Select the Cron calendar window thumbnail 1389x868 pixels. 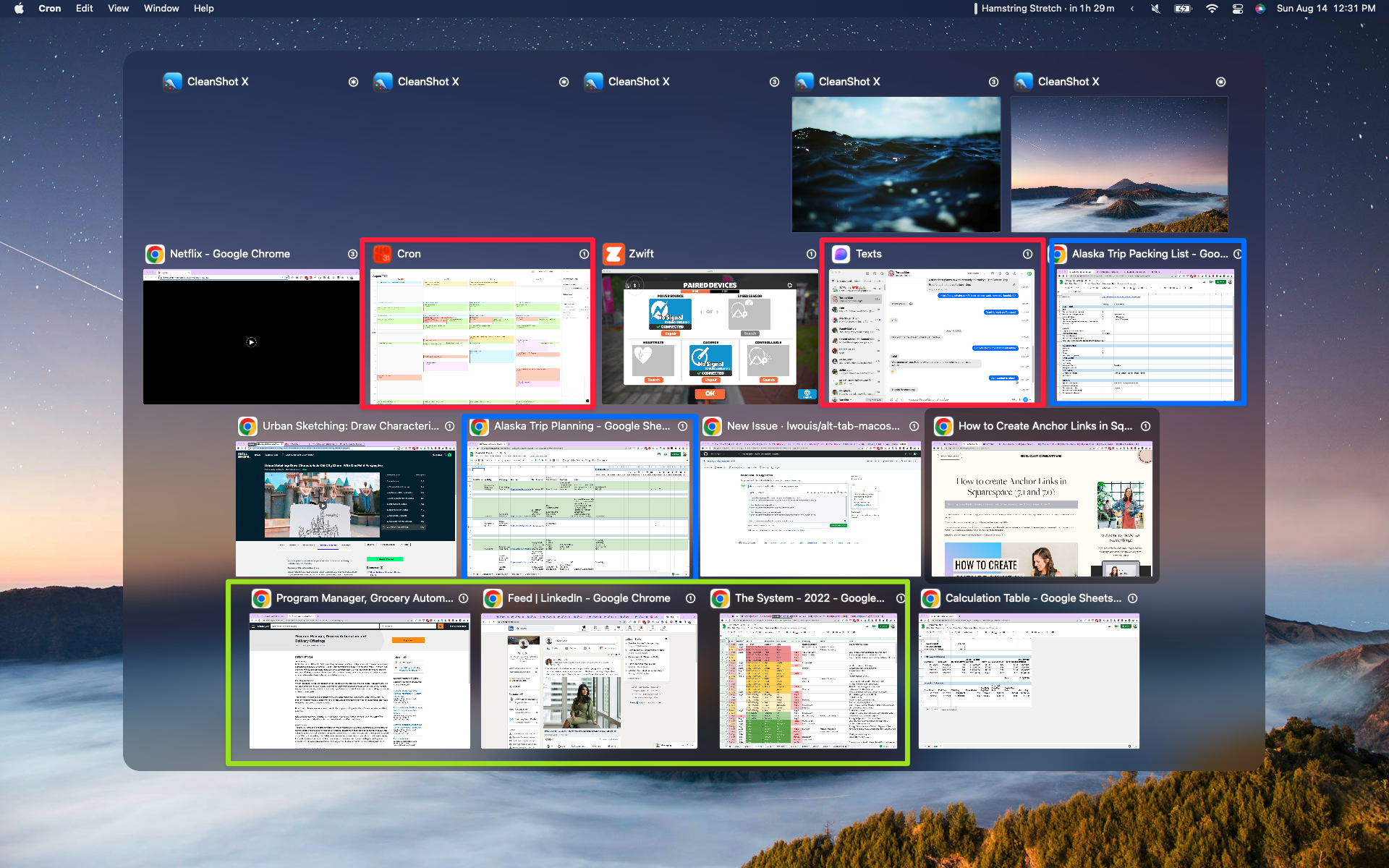(x=480, y=336)
